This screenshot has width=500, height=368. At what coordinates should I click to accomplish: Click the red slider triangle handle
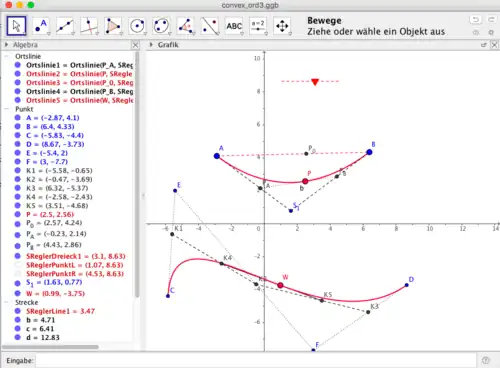[315, 82]
